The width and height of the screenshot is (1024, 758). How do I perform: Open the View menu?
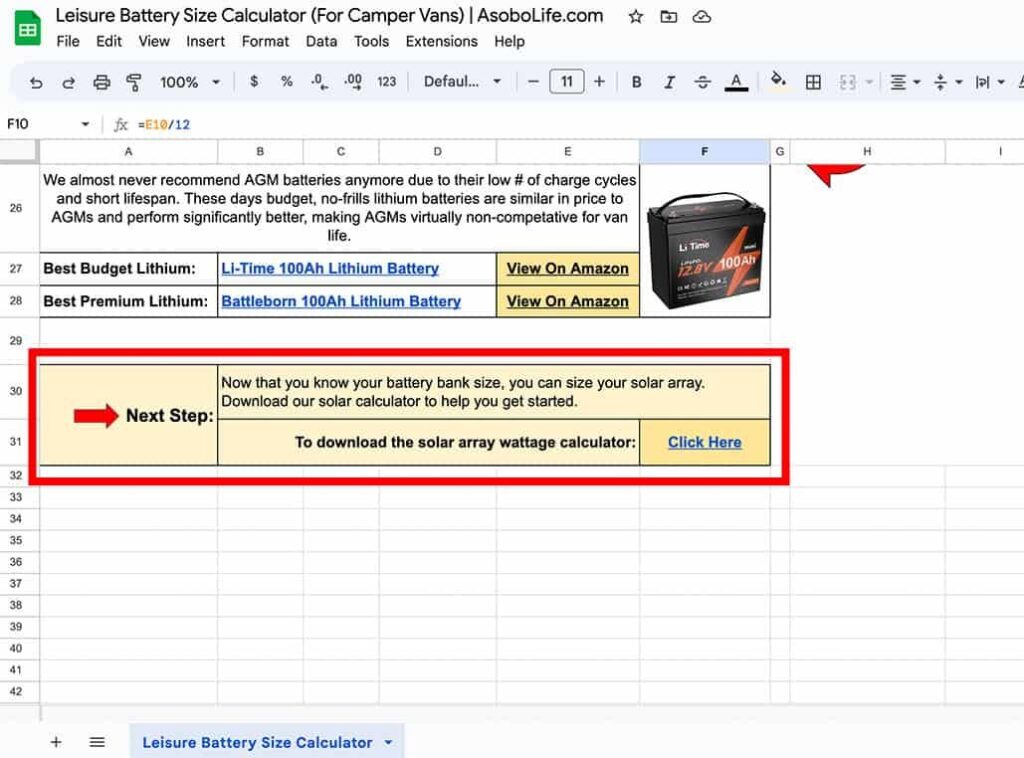(153, 42)
